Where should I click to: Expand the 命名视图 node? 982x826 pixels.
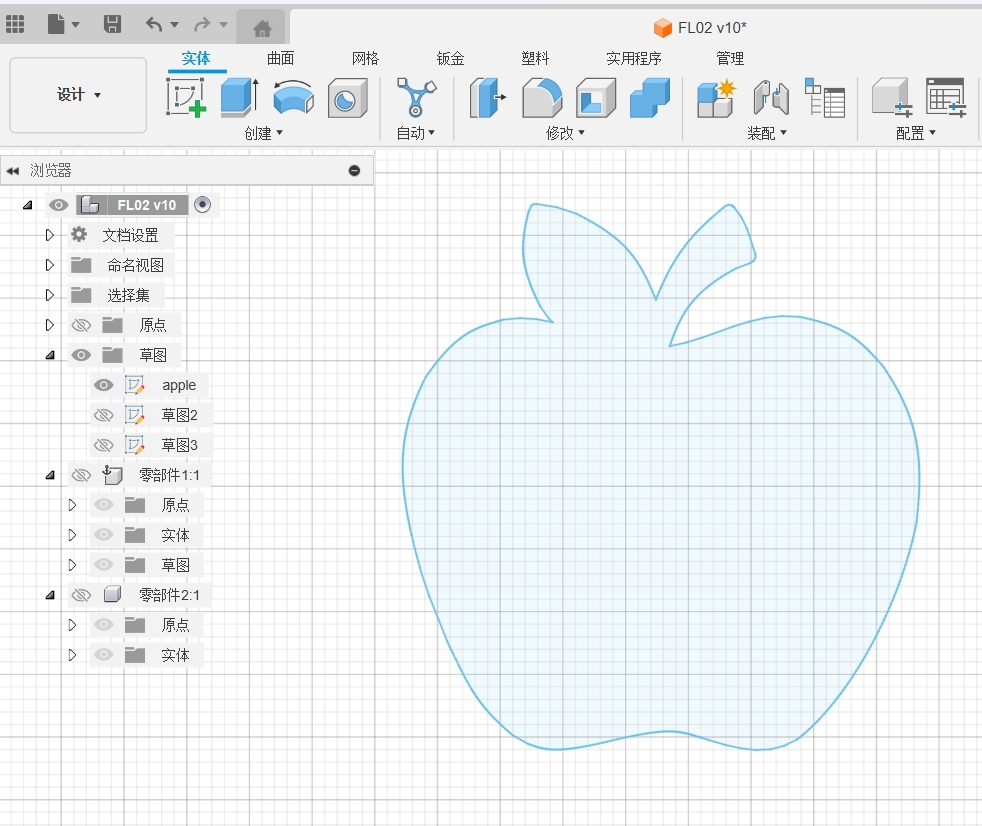49,265
